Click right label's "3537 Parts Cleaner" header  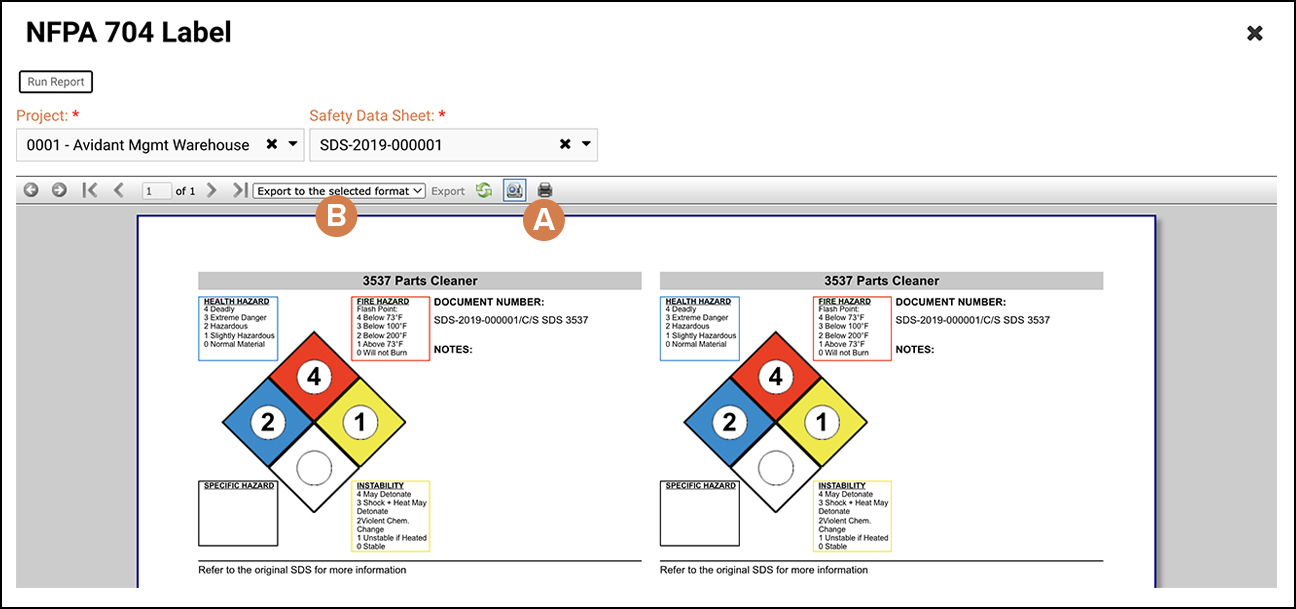tap(881, 281)
